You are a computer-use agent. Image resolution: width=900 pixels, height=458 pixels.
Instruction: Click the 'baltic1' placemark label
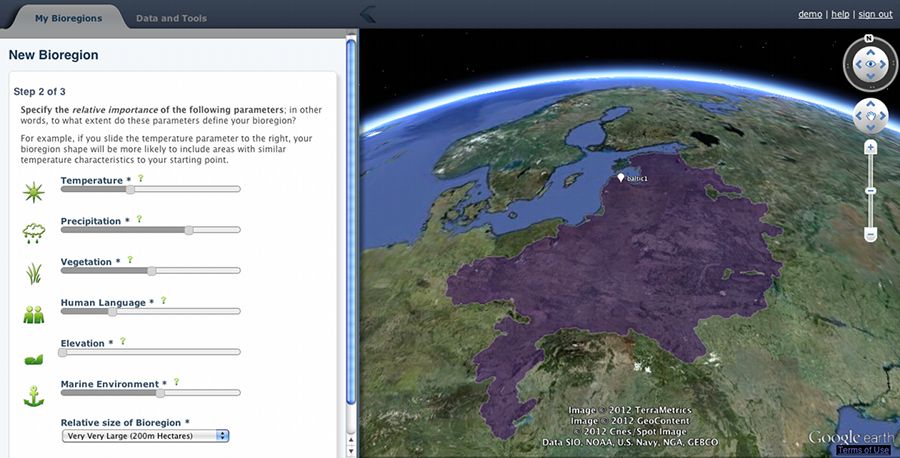637,178
